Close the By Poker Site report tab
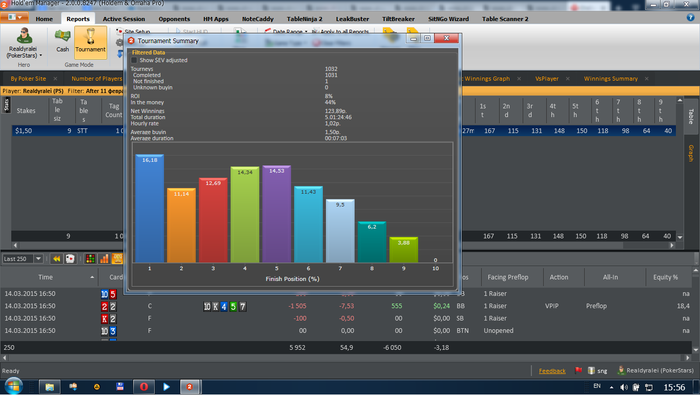 (x=55, y=79)
